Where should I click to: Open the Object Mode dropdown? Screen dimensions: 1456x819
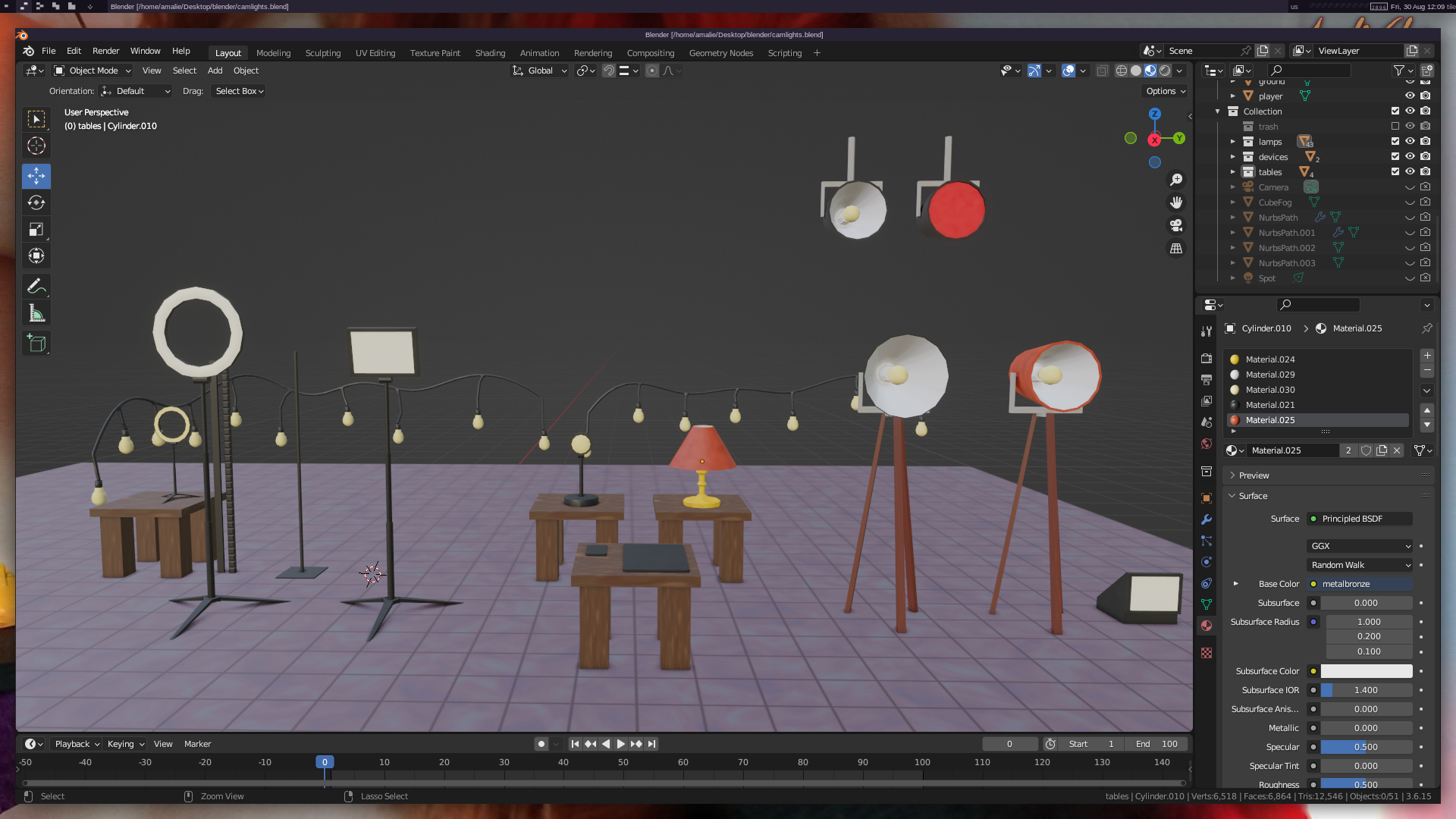pos(93,71)
